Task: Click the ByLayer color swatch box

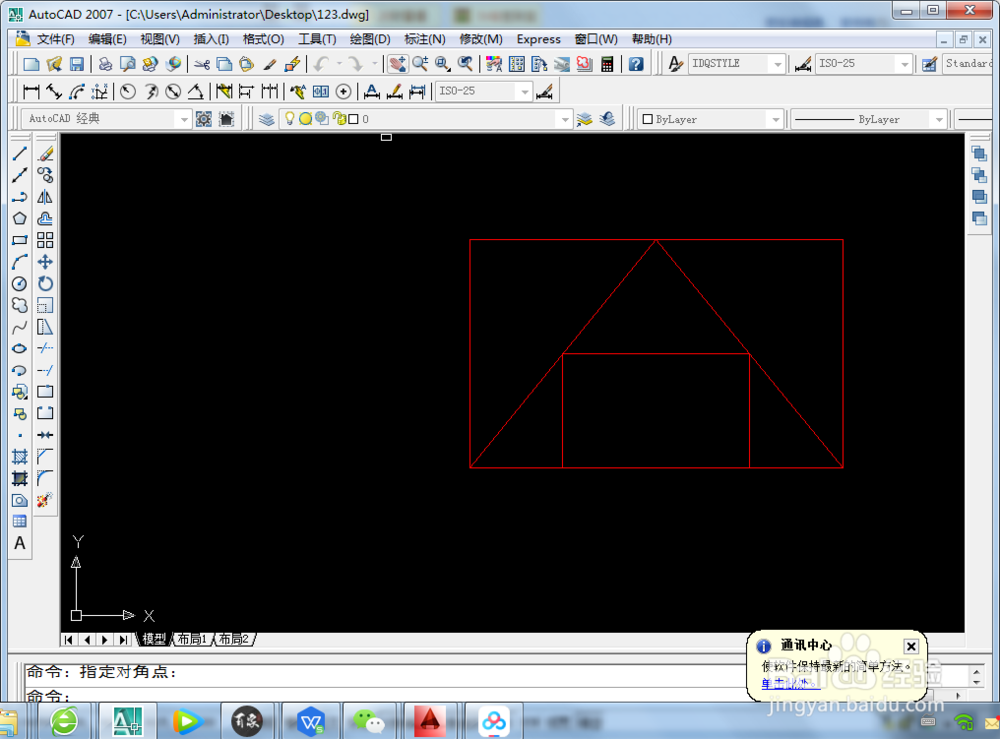Action: (x=647, y=119)
